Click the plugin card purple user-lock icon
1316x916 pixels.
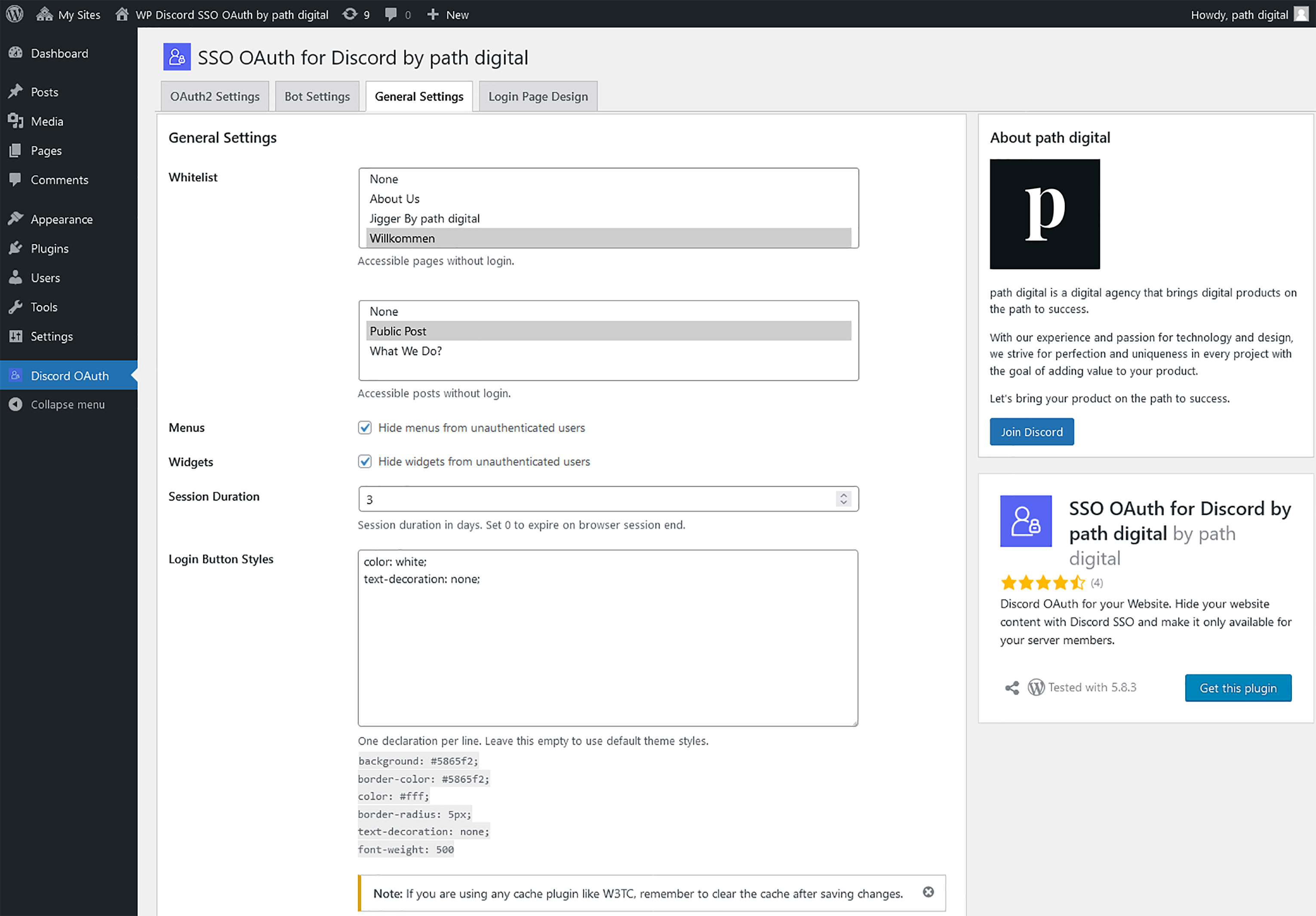pyautogui.click(x=1025, y=521)
